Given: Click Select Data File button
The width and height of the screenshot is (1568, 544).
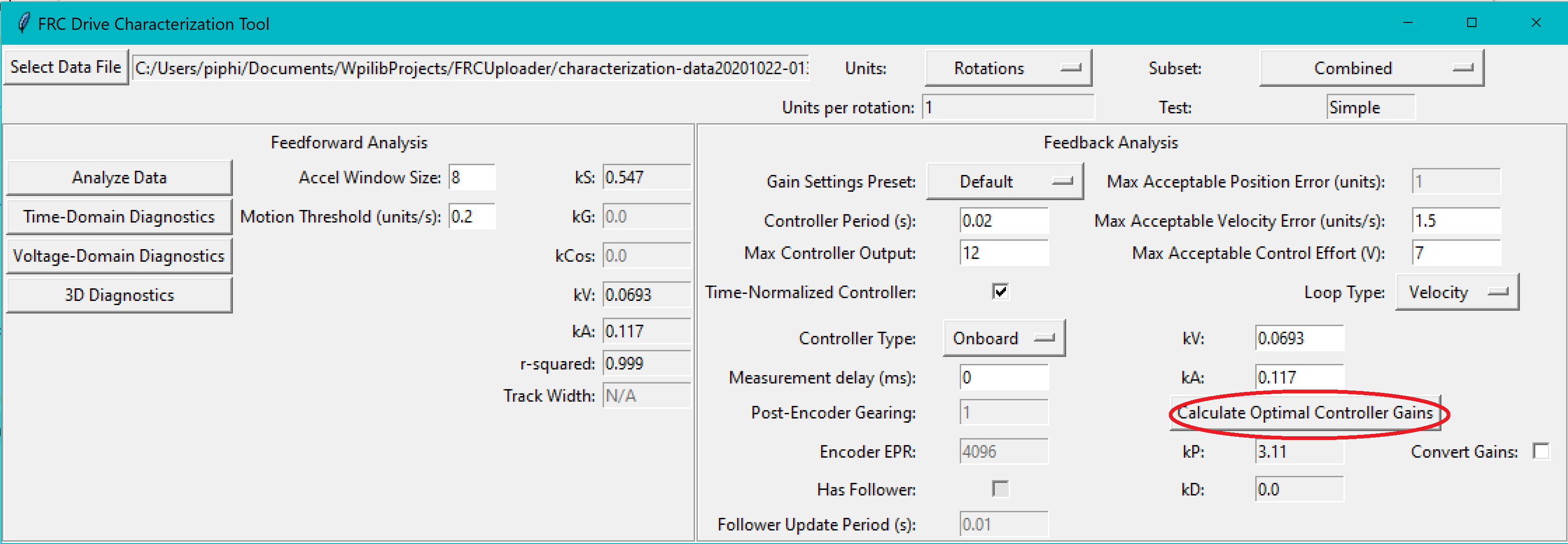Looking at the screenshot, I should pyautogui.click(x=66, y=67).
